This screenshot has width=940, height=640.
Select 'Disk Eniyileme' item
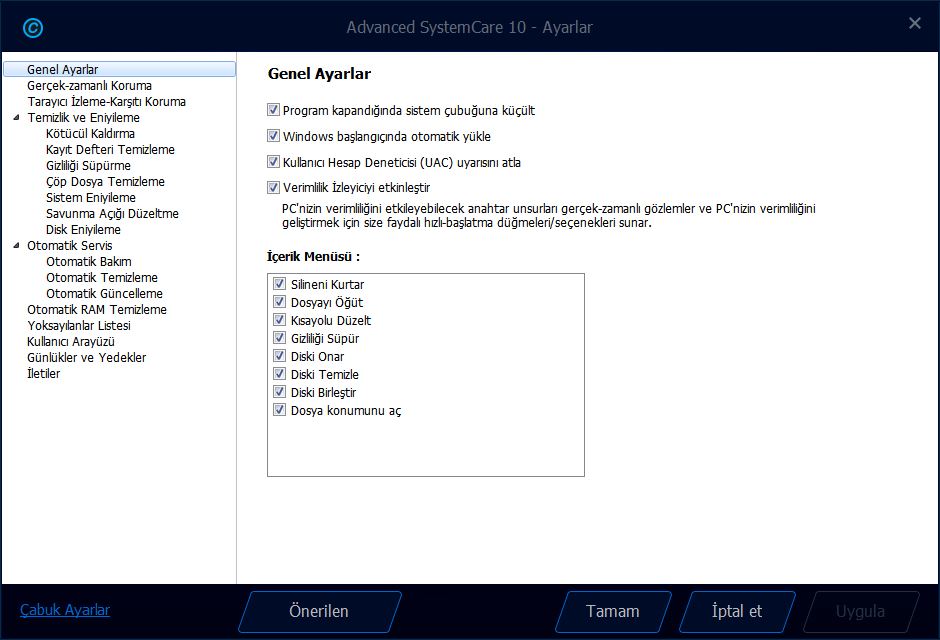tap(83, 230)
